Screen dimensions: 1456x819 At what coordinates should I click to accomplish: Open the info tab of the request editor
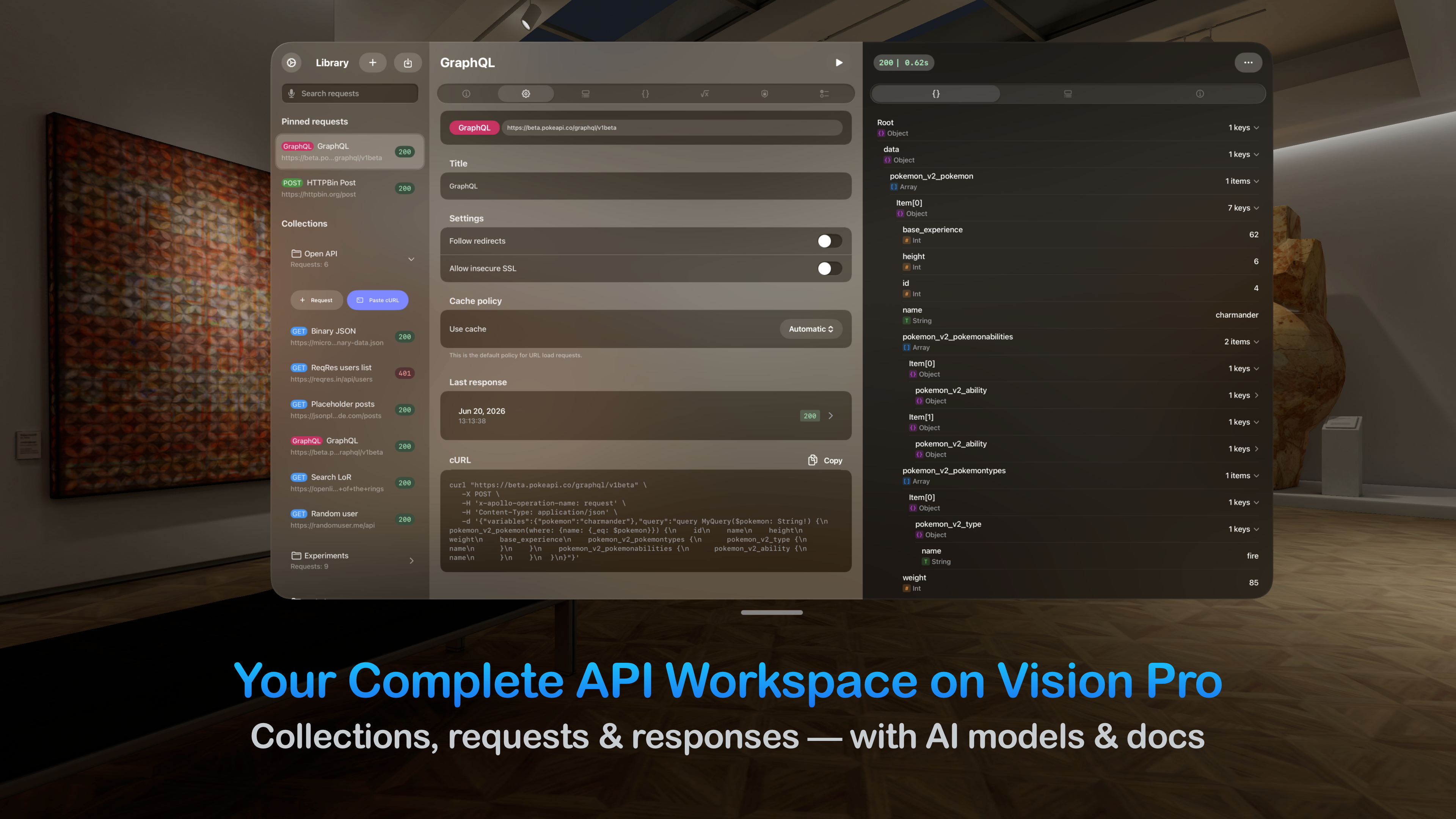pos(466,94)
